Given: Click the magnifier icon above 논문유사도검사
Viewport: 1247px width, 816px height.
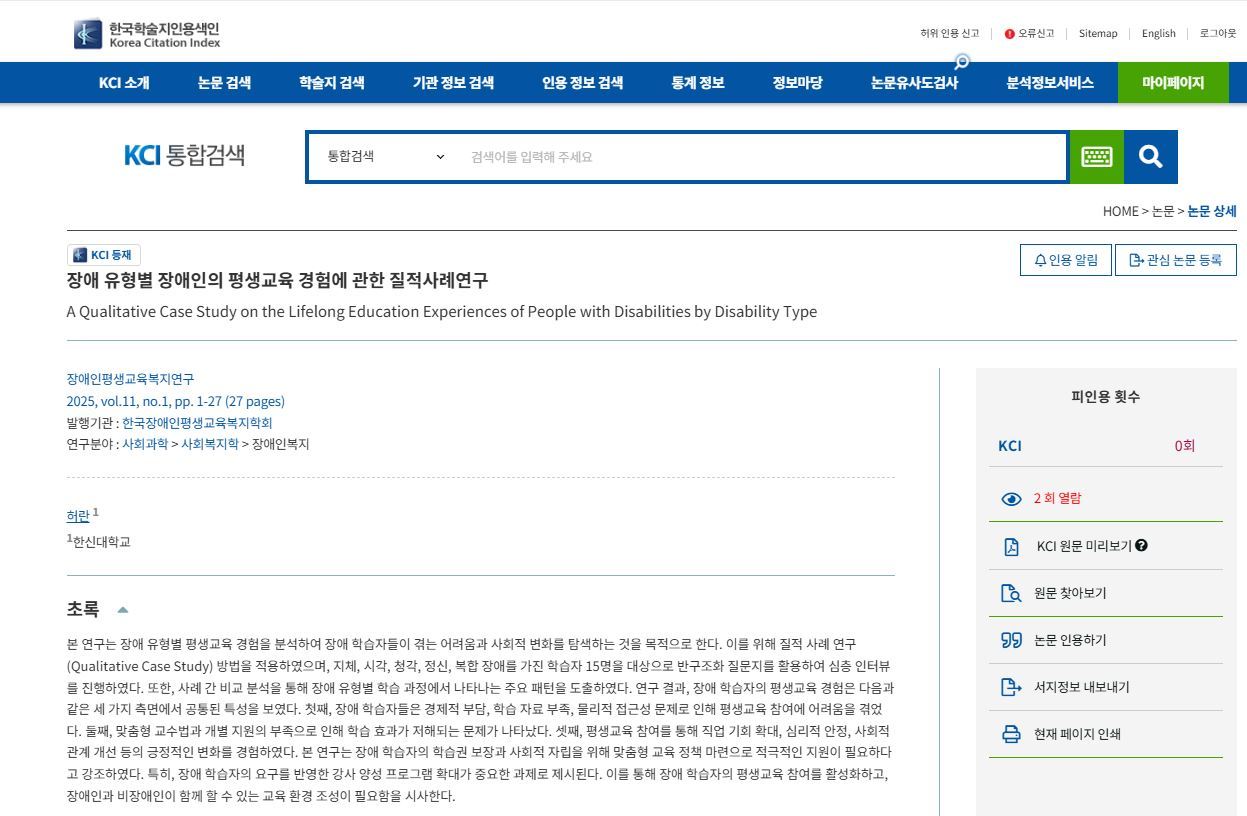Looking at the screenshot, I should 962,62.
